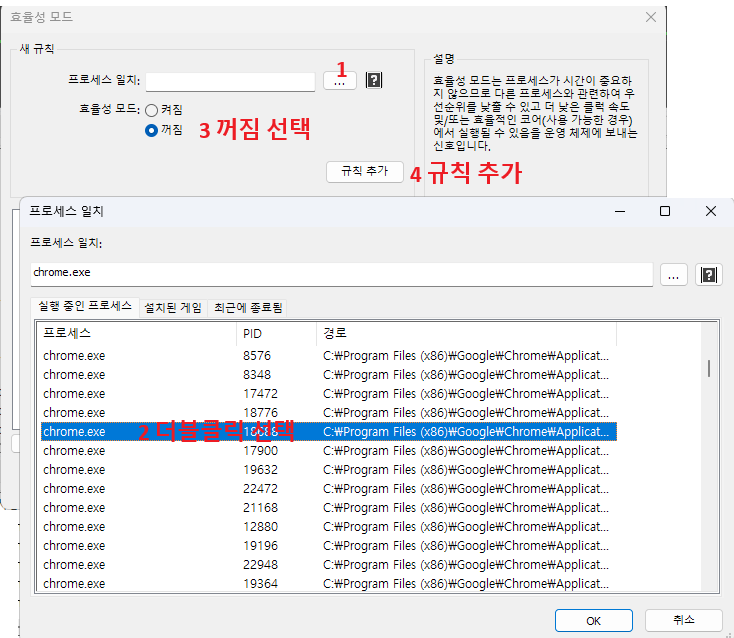Select chrome.exe row with PID 12880

[329, 527]
